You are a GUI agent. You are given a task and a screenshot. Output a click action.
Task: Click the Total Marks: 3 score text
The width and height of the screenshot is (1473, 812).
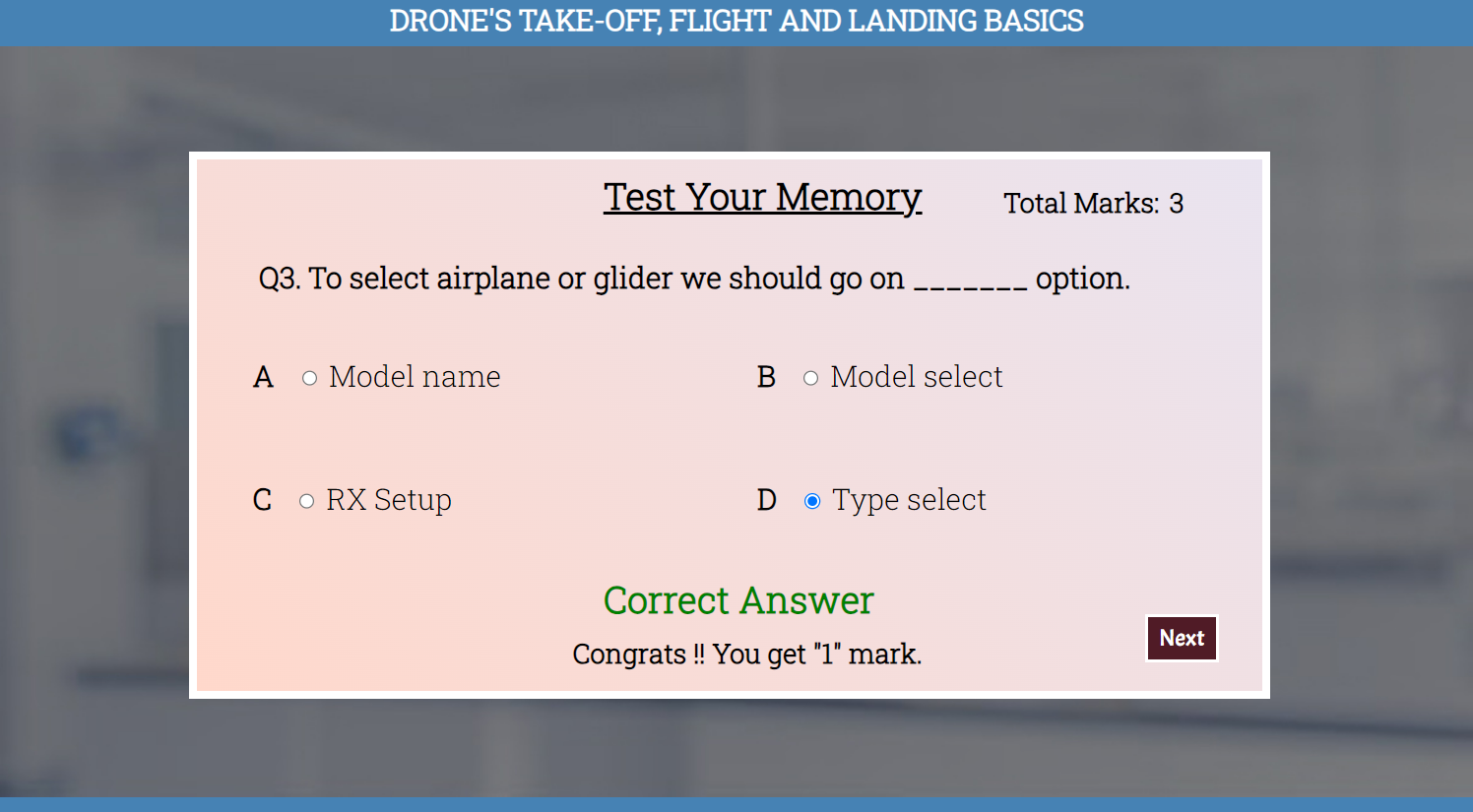[1093, 203]
